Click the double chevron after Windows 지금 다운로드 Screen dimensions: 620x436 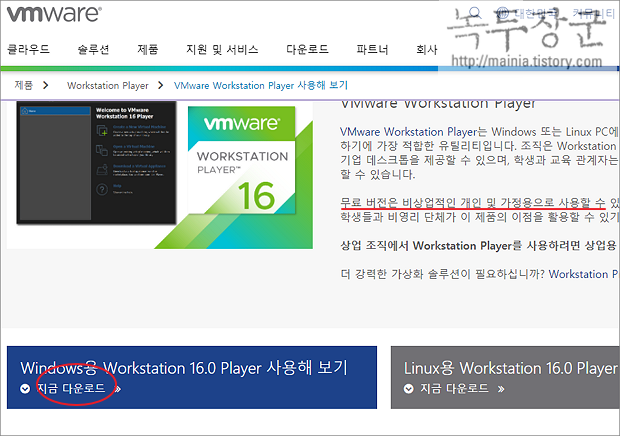click(x=117, y=389)
